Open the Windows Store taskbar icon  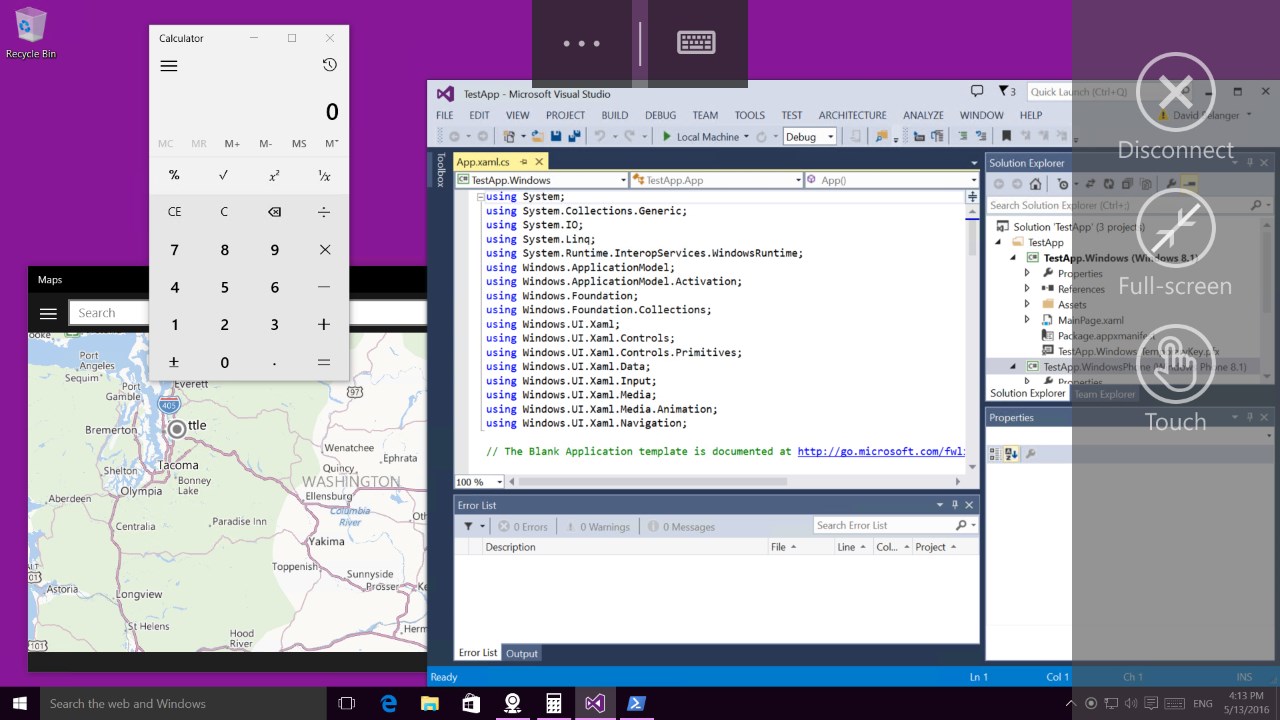click(471, 703)
